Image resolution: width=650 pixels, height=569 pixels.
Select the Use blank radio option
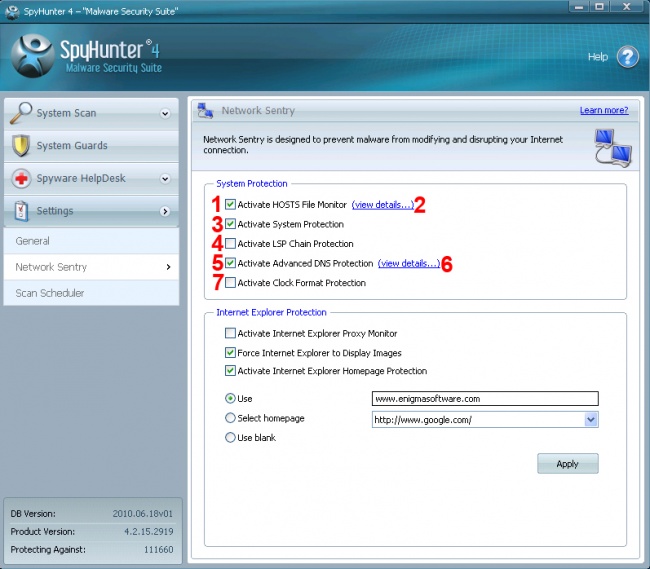tap(231, 438)
